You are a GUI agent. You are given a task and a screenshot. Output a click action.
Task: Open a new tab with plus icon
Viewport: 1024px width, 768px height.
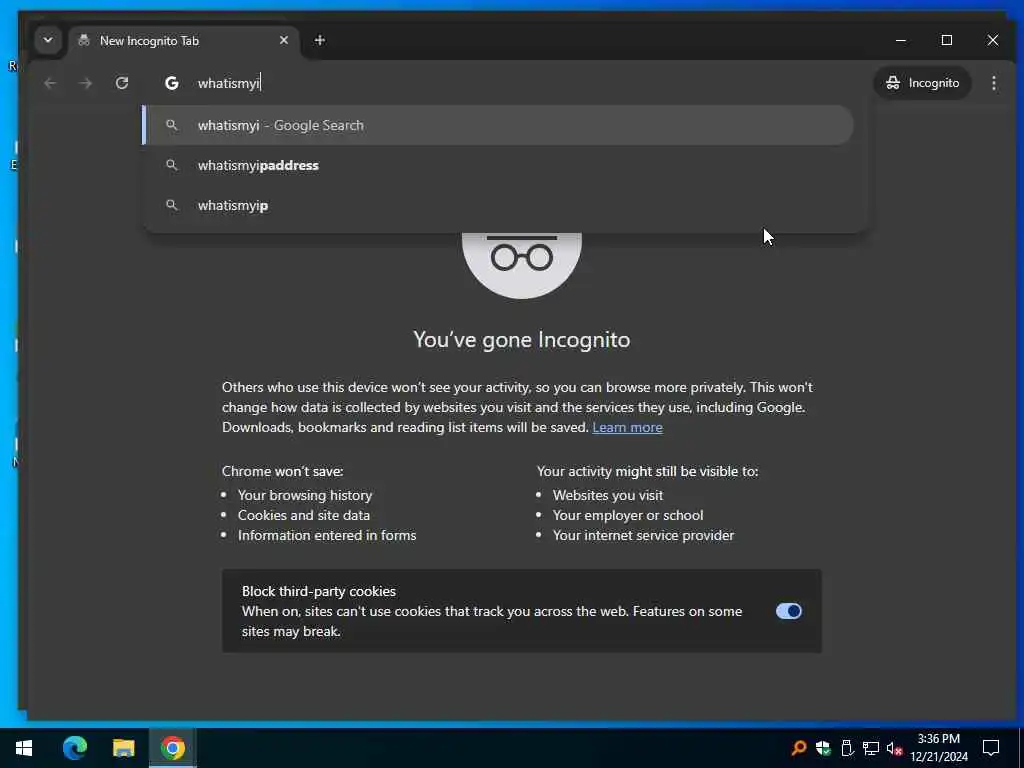(319, 40)
